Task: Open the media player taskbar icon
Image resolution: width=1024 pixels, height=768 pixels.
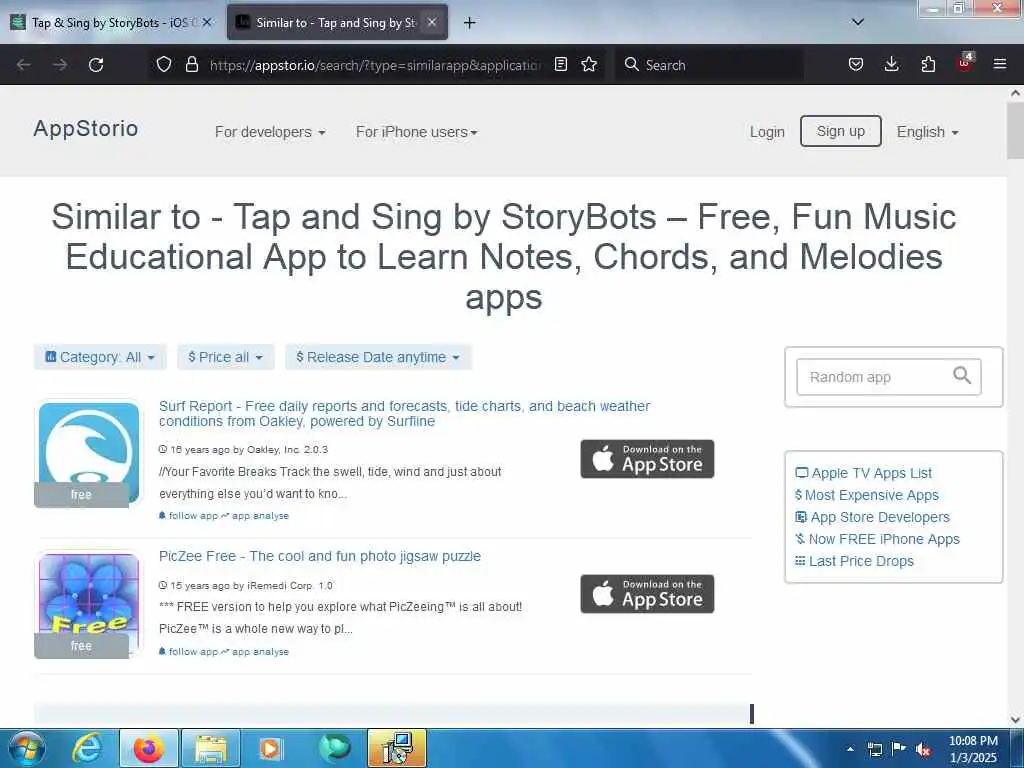Action: point(270,748)
